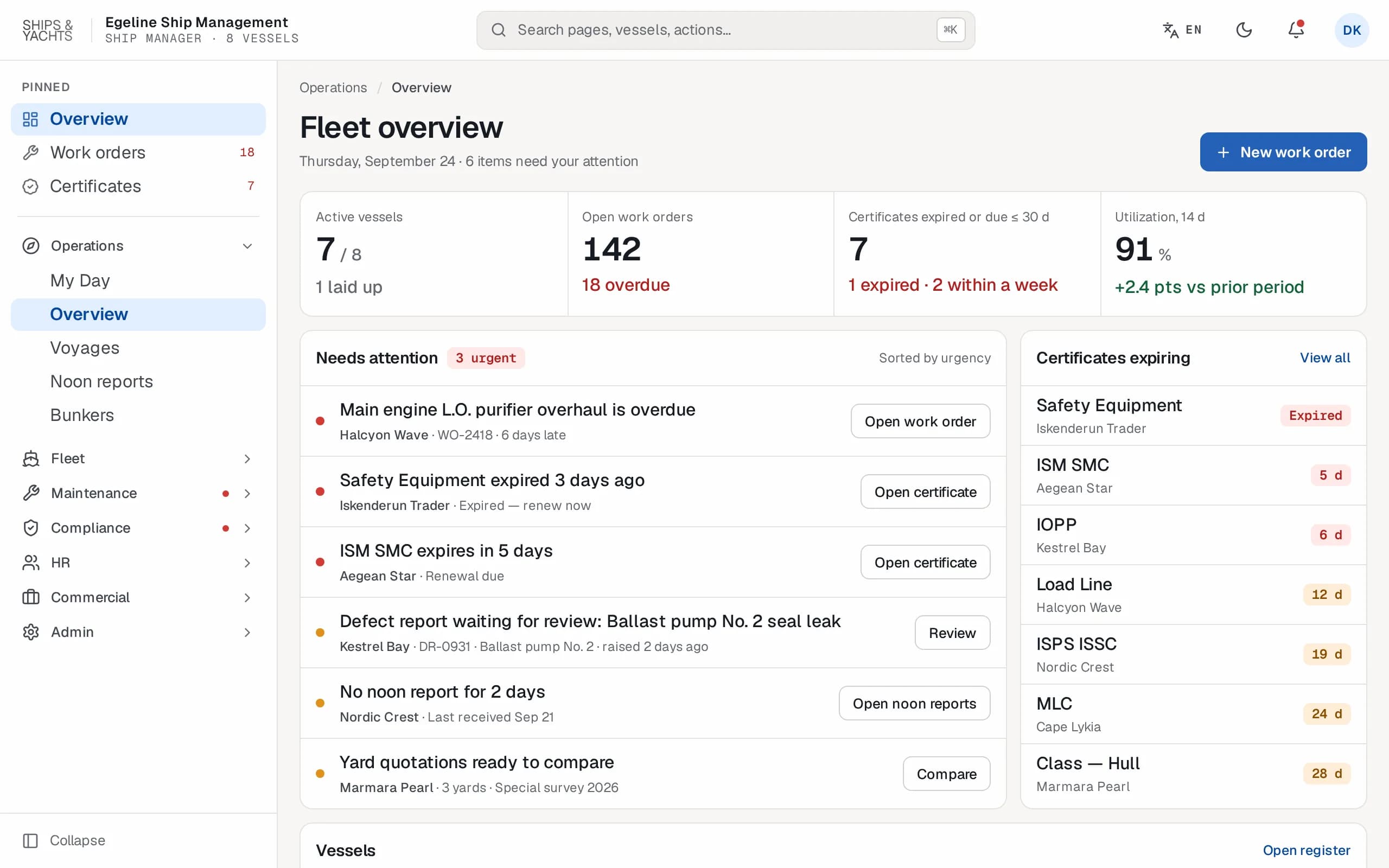Expand the Commercial section chevron

[x=247, y=598]
